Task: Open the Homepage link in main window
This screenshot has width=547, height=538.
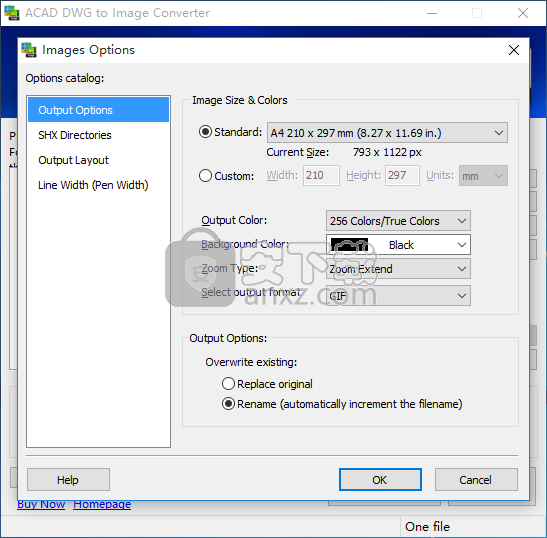Action: pos(102,505)
